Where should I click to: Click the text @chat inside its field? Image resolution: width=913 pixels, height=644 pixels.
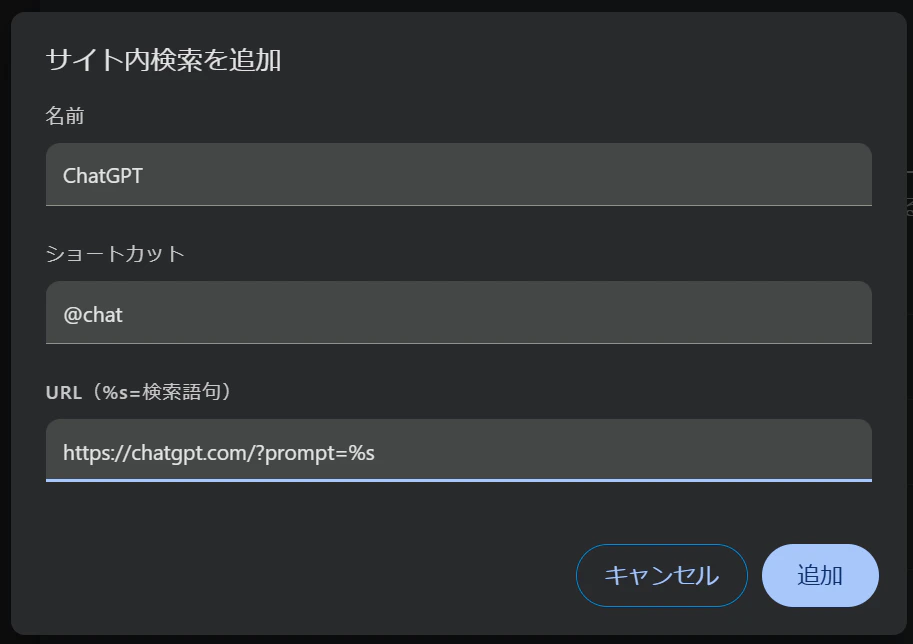91,313
